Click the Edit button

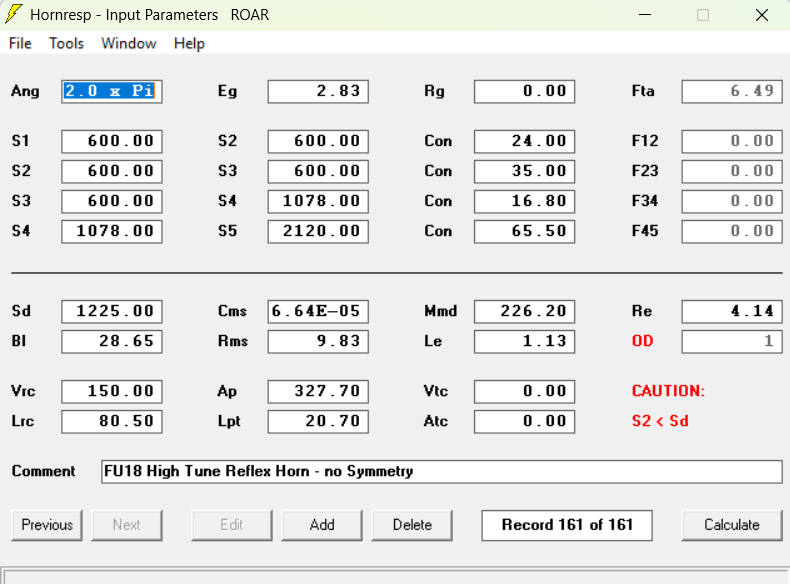[232, 525]
